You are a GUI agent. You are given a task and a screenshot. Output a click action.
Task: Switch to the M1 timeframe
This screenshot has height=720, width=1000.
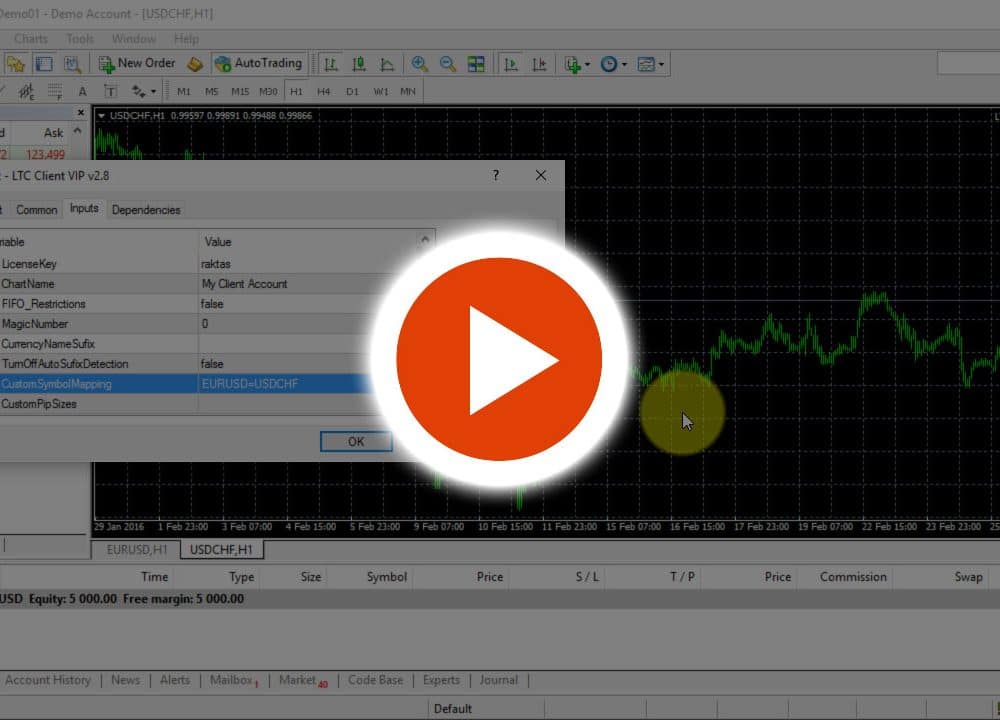pyautogui.click(x=184, y=91)
